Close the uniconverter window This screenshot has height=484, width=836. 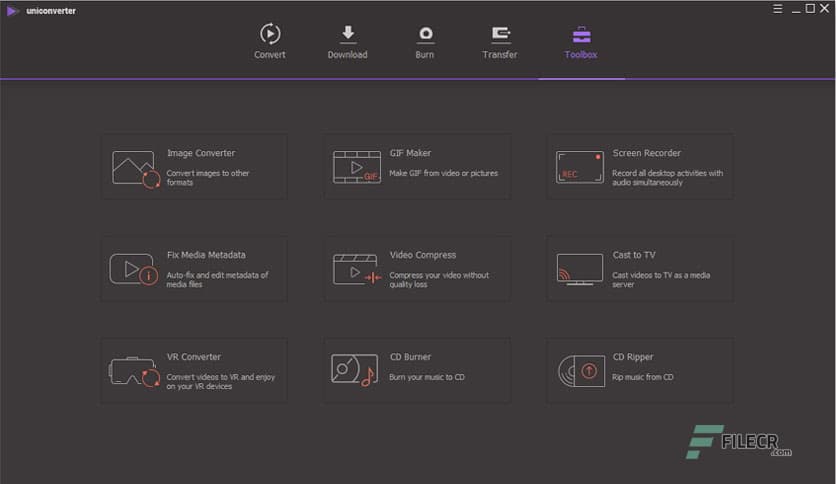[x=825, y=9]
